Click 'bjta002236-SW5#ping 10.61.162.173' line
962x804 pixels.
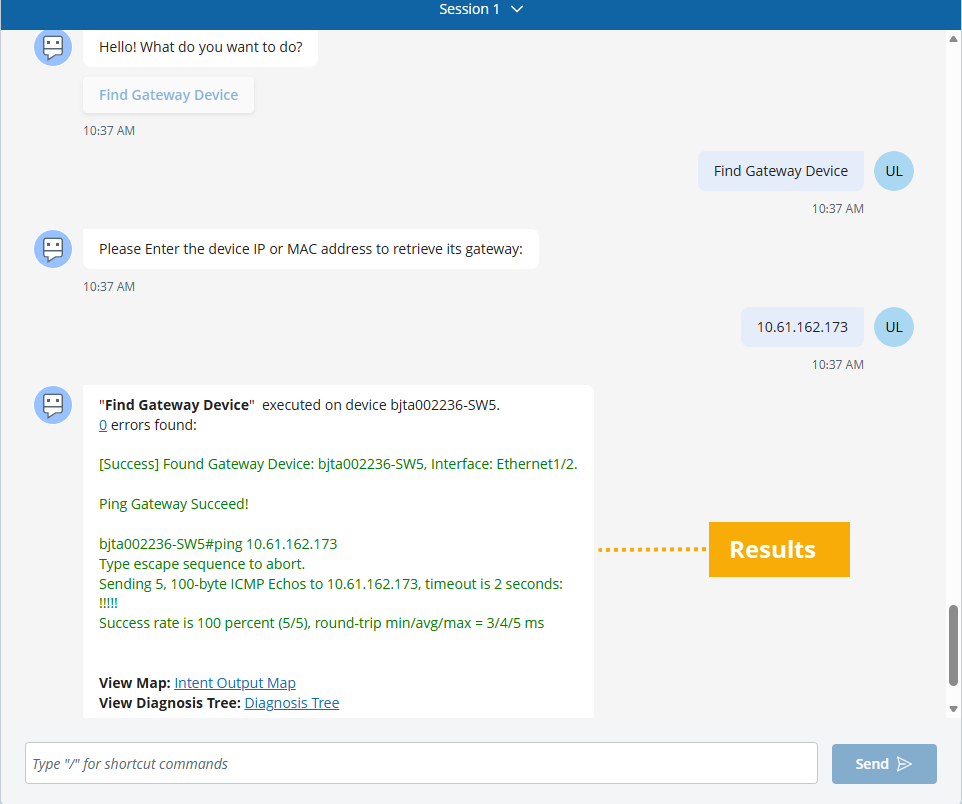(x=218, y=544)
